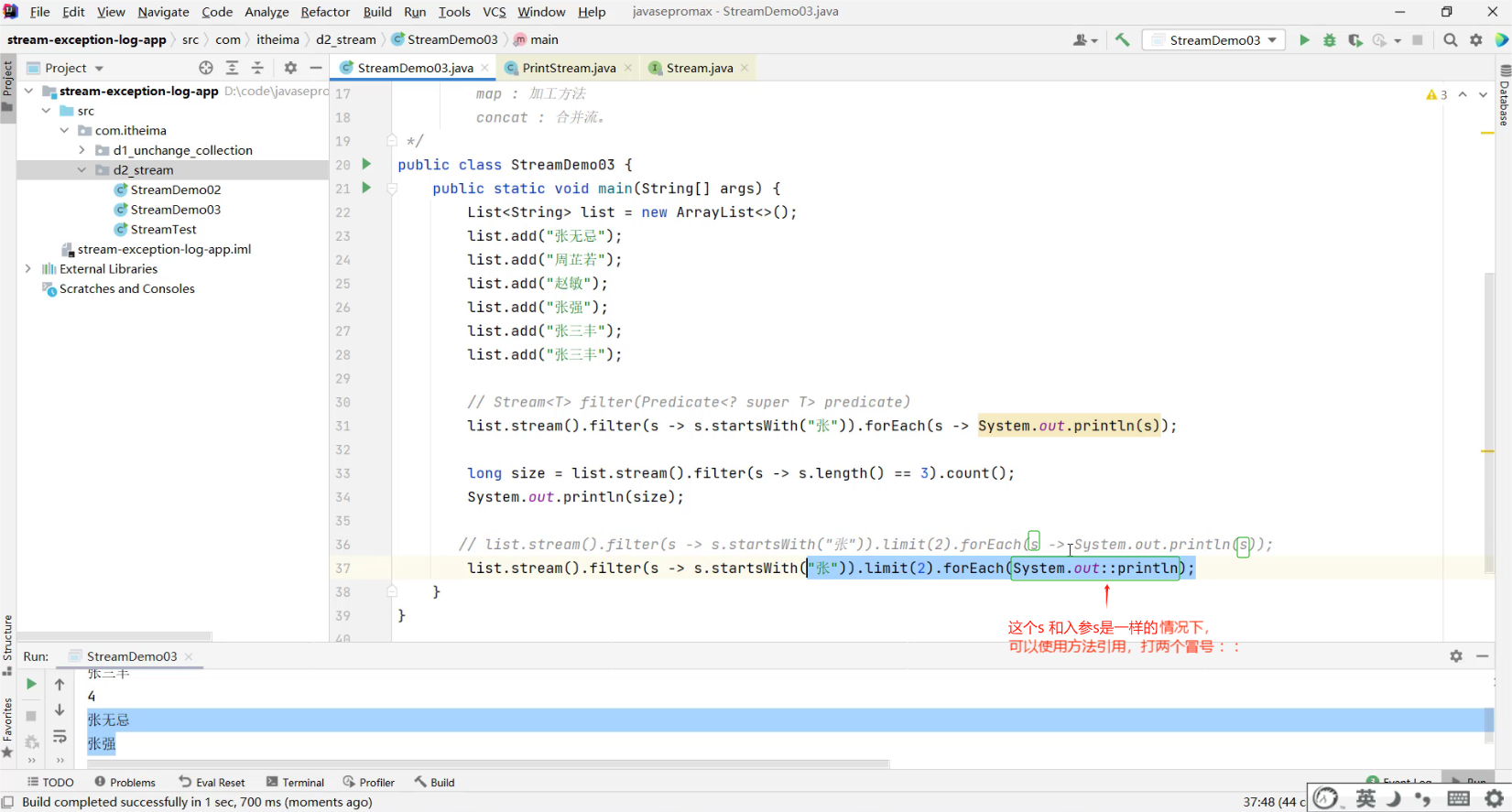This screenshot has height=812, width=1512.
Task: Collapse the com.itheima package node
Action: click(64, 130)
